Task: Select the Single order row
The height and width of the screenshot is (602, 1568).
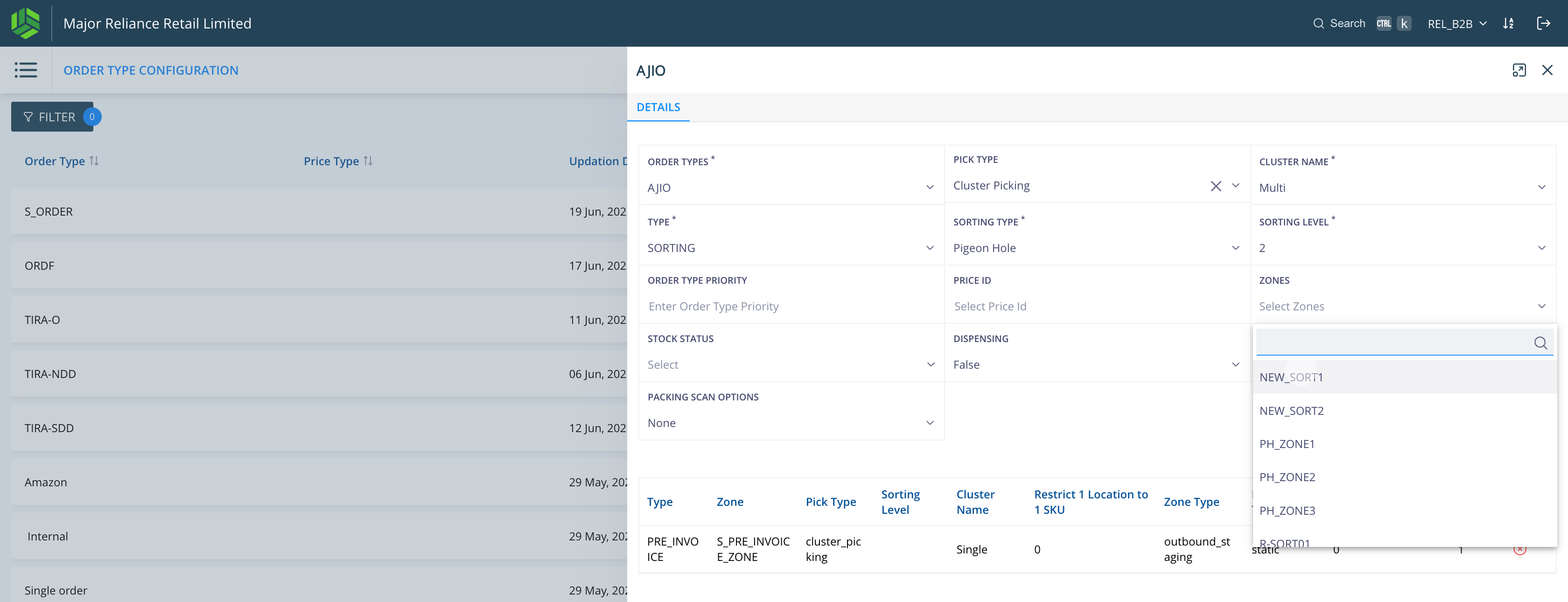Action: click(320, 589)
